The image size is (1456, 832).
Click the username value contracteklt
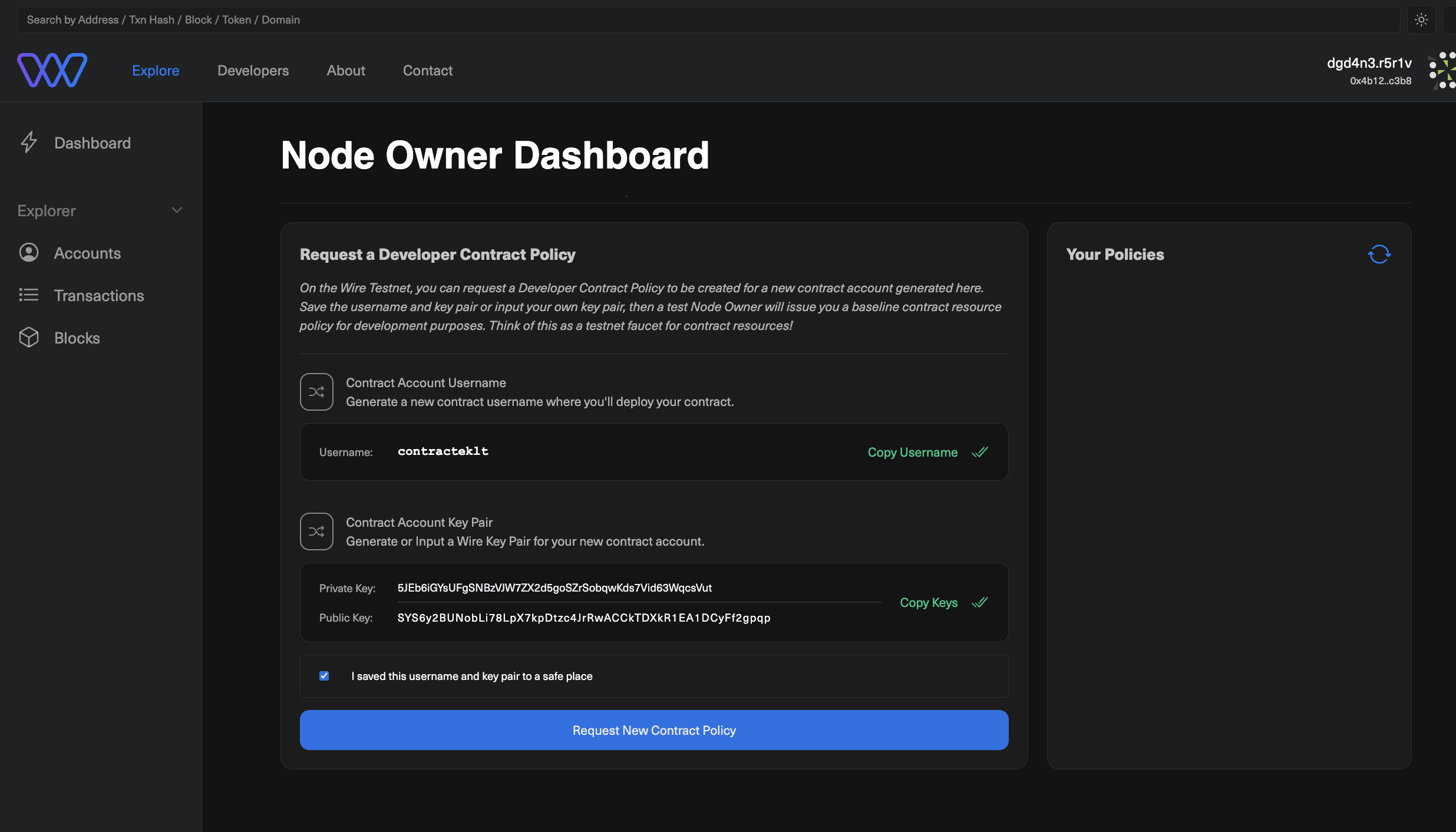pyautogui.click(x=443, y=451)
